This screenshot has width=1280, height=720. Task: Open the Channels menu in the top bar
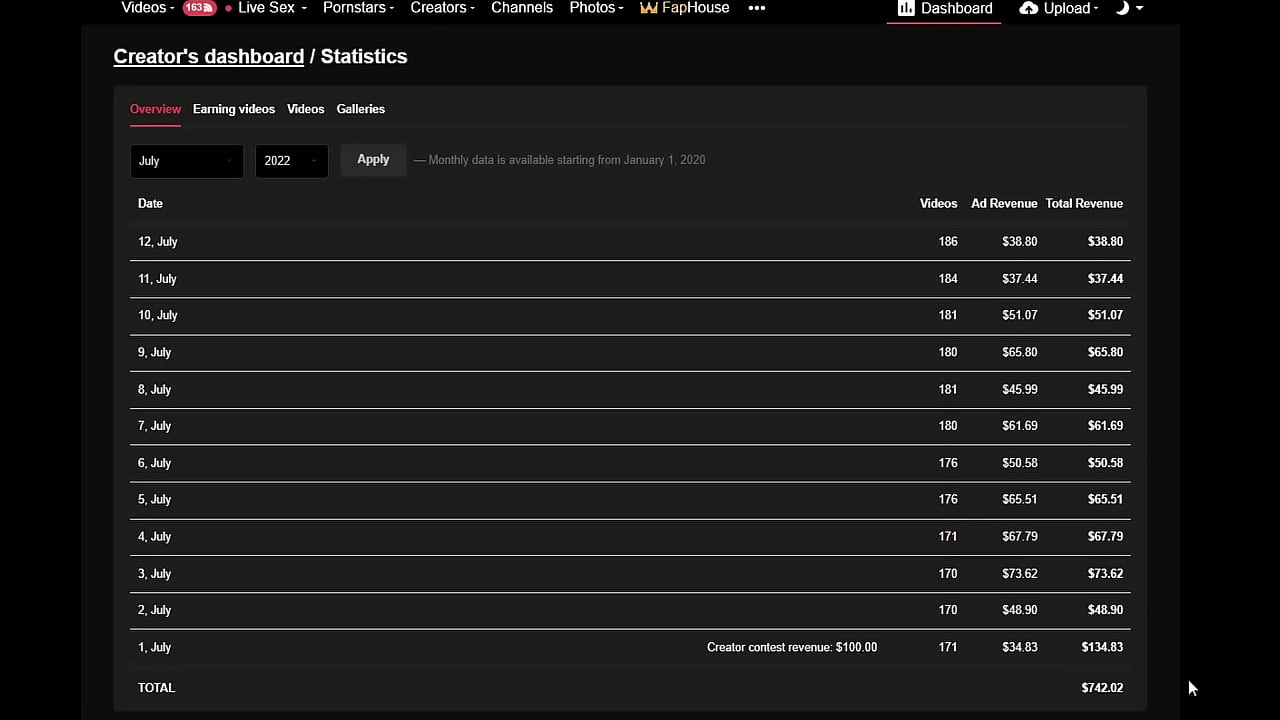(x=521, y=8)
